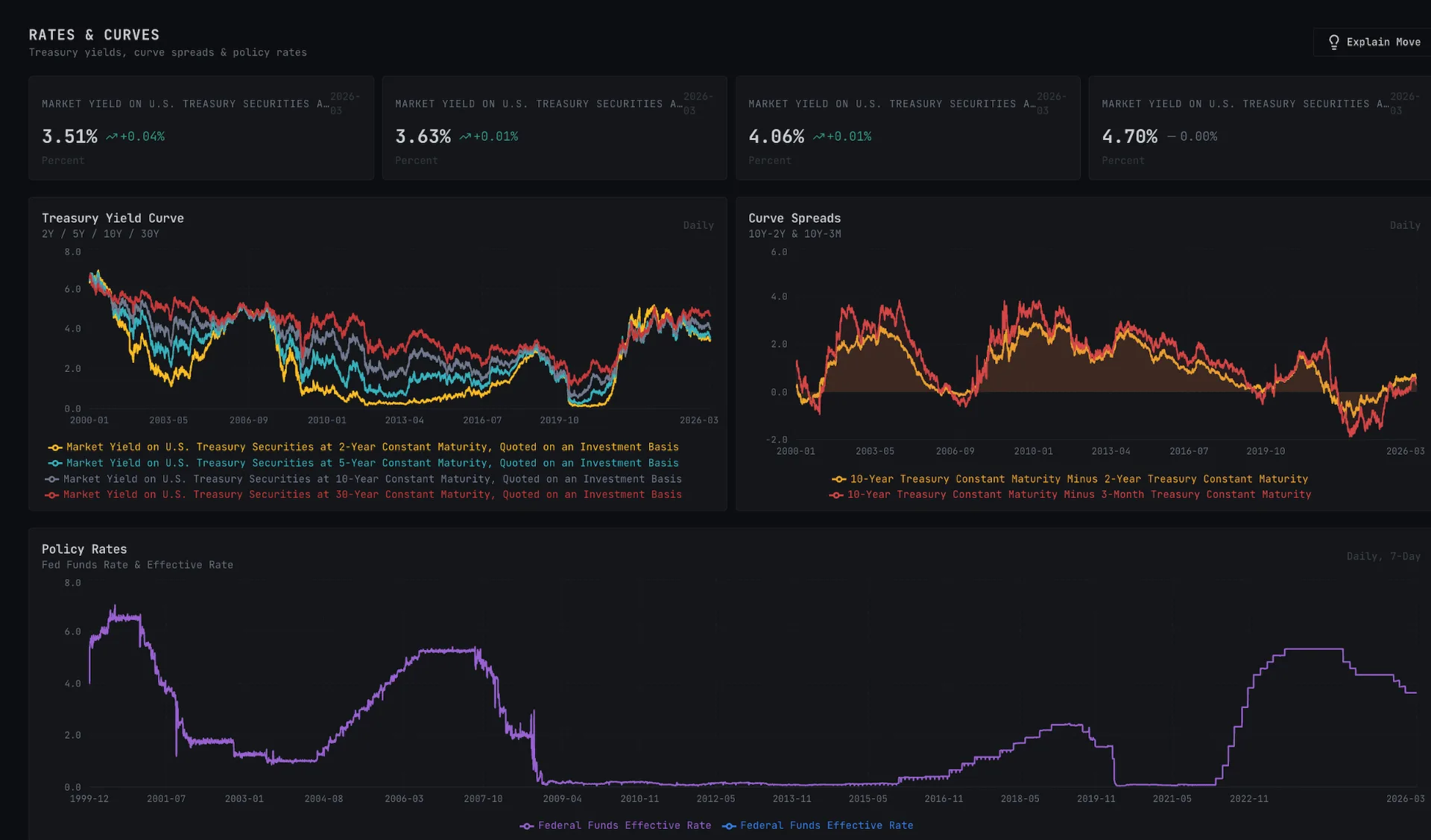The height and width of the screenshot is (840, 1431).
Task: Click the Daily label on Treasury Yield Curve
Action: tap(698, 225)
